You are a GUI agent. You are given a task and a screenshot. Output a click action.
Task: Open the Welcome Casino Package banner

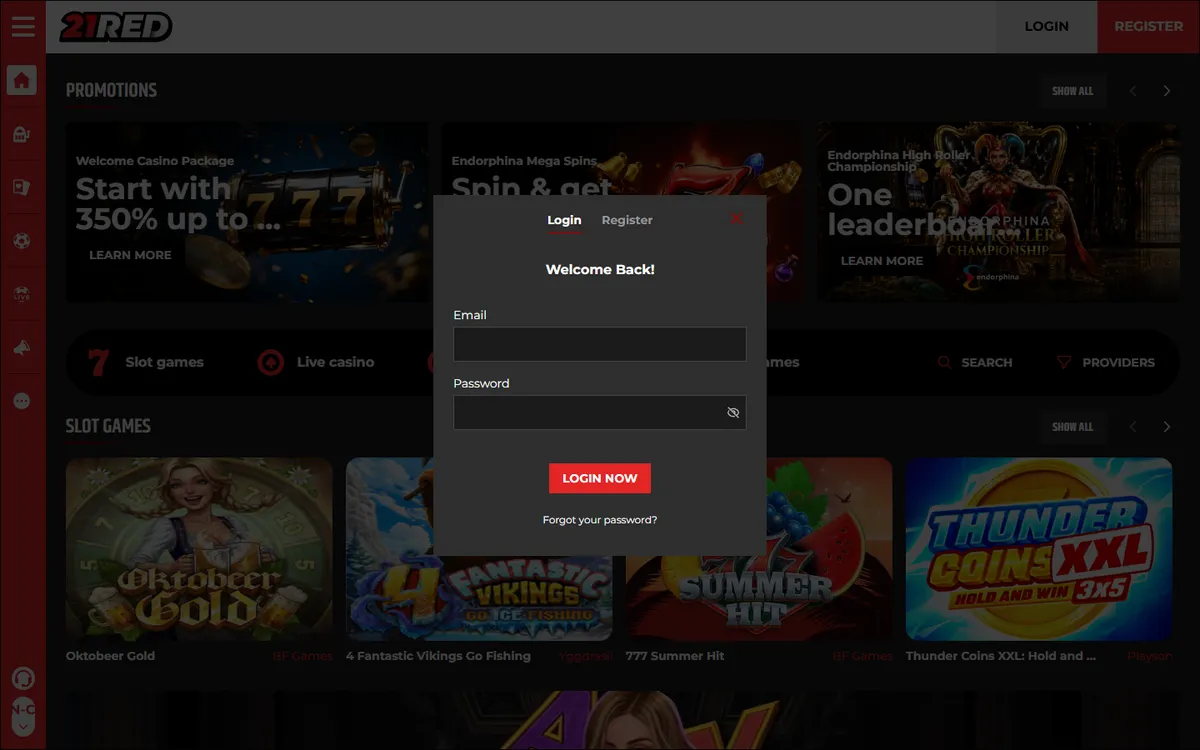point(247,212)
